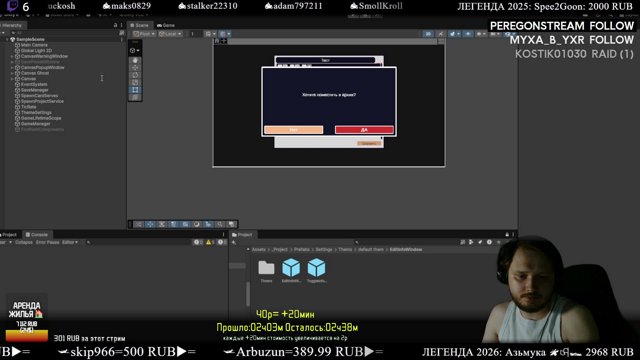
Task: Expand the Canvas object in Hierarchy
Action: (x=12, y=79)
